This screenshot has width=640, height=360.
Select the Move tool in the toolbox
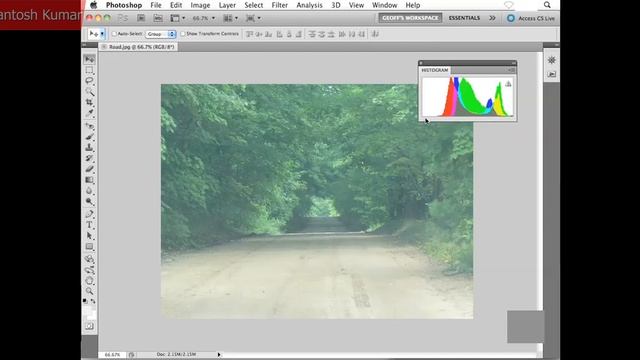coord(89,60)
